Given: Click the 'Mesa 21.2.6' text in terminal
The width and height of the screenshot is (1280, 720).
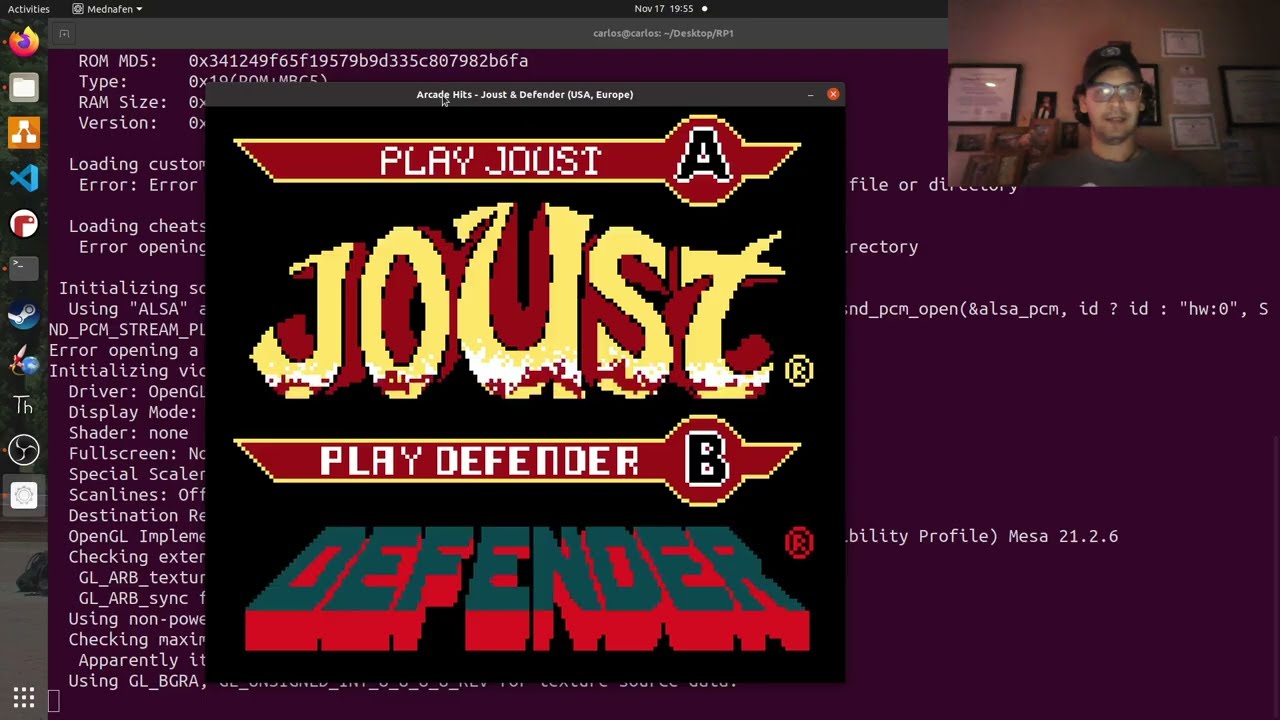Looking at the screenshot, I should pos(1063,536).
